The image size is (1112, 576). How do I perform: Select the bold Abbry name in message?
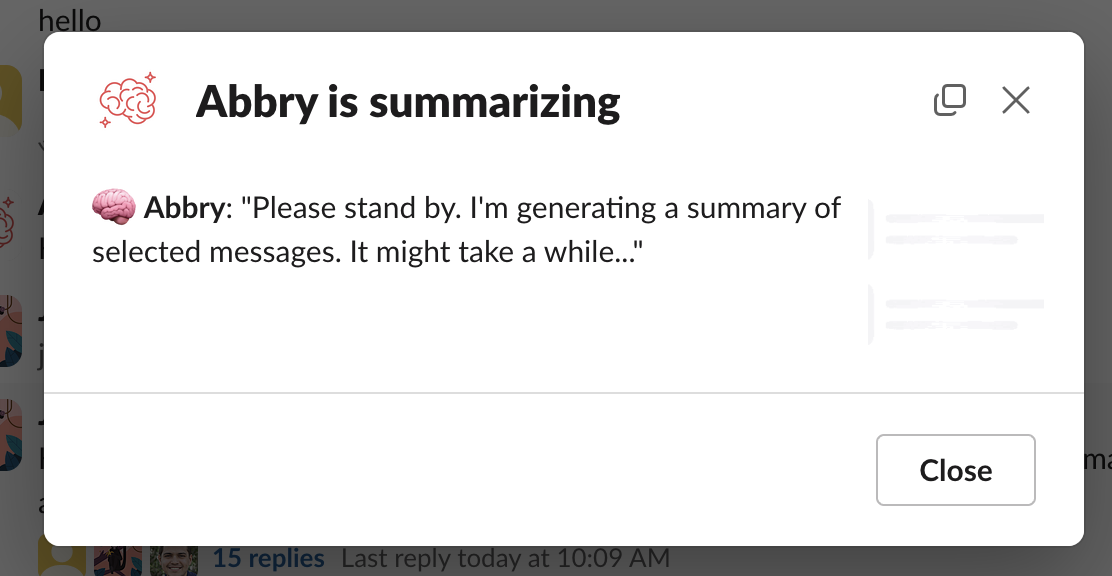pyautogui.click(x=184, y=209)
